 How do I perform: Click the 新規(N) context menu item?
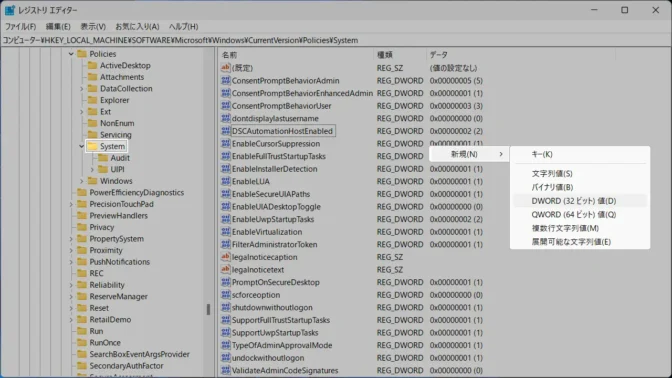[469, 154]
